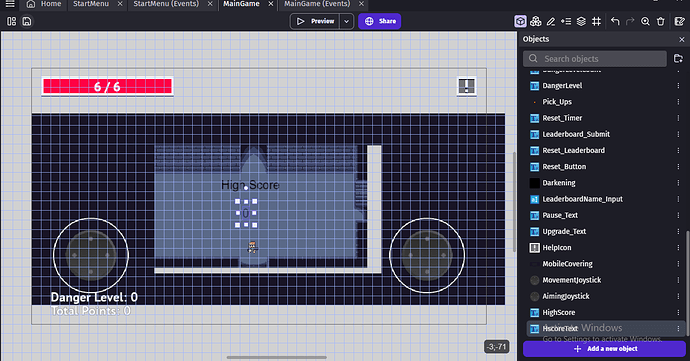Redo the last undone change

click(x=630, y=21)
